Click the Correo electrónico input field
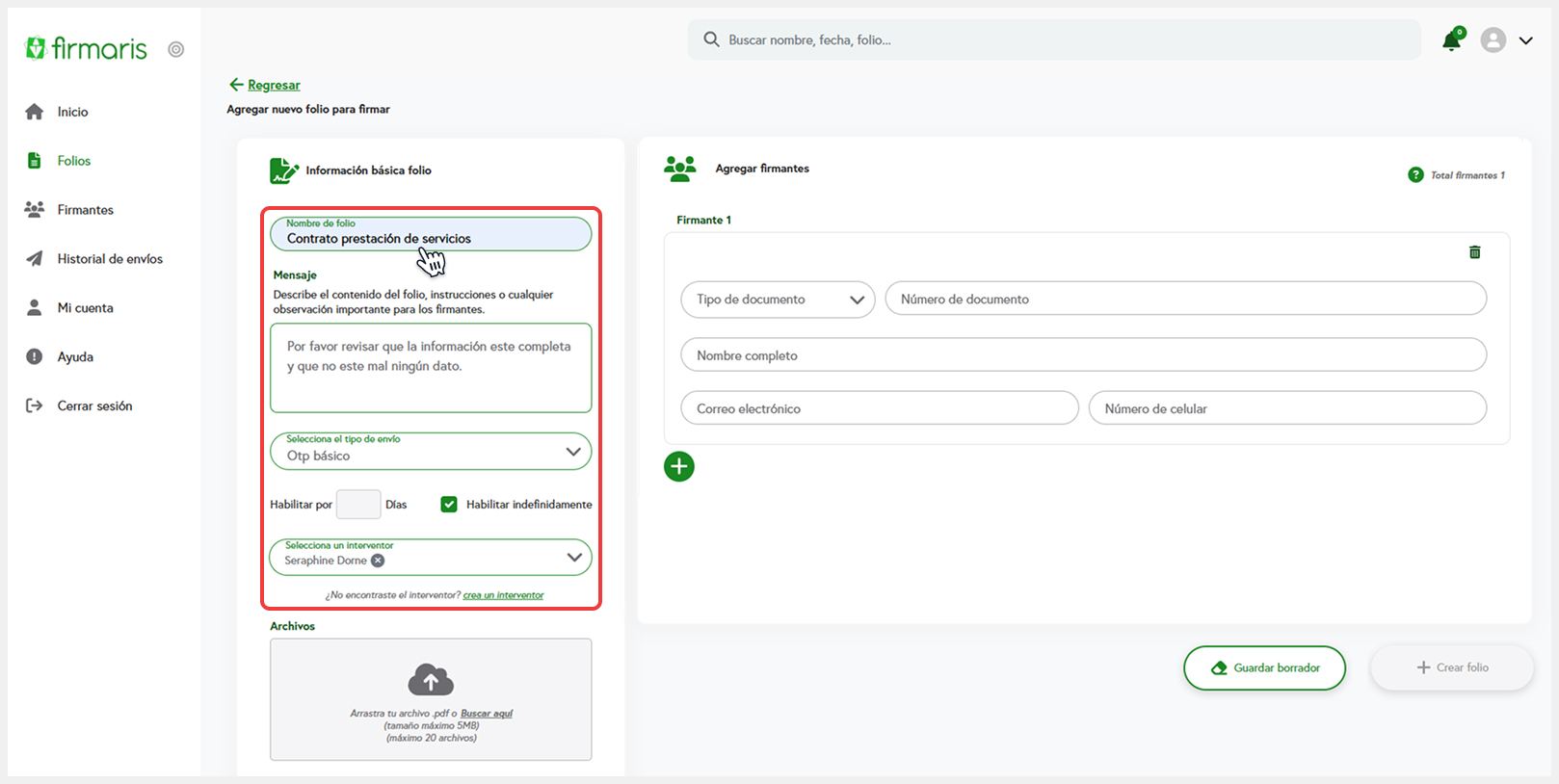Screen dimensions: 1559x784 point(879,408)
